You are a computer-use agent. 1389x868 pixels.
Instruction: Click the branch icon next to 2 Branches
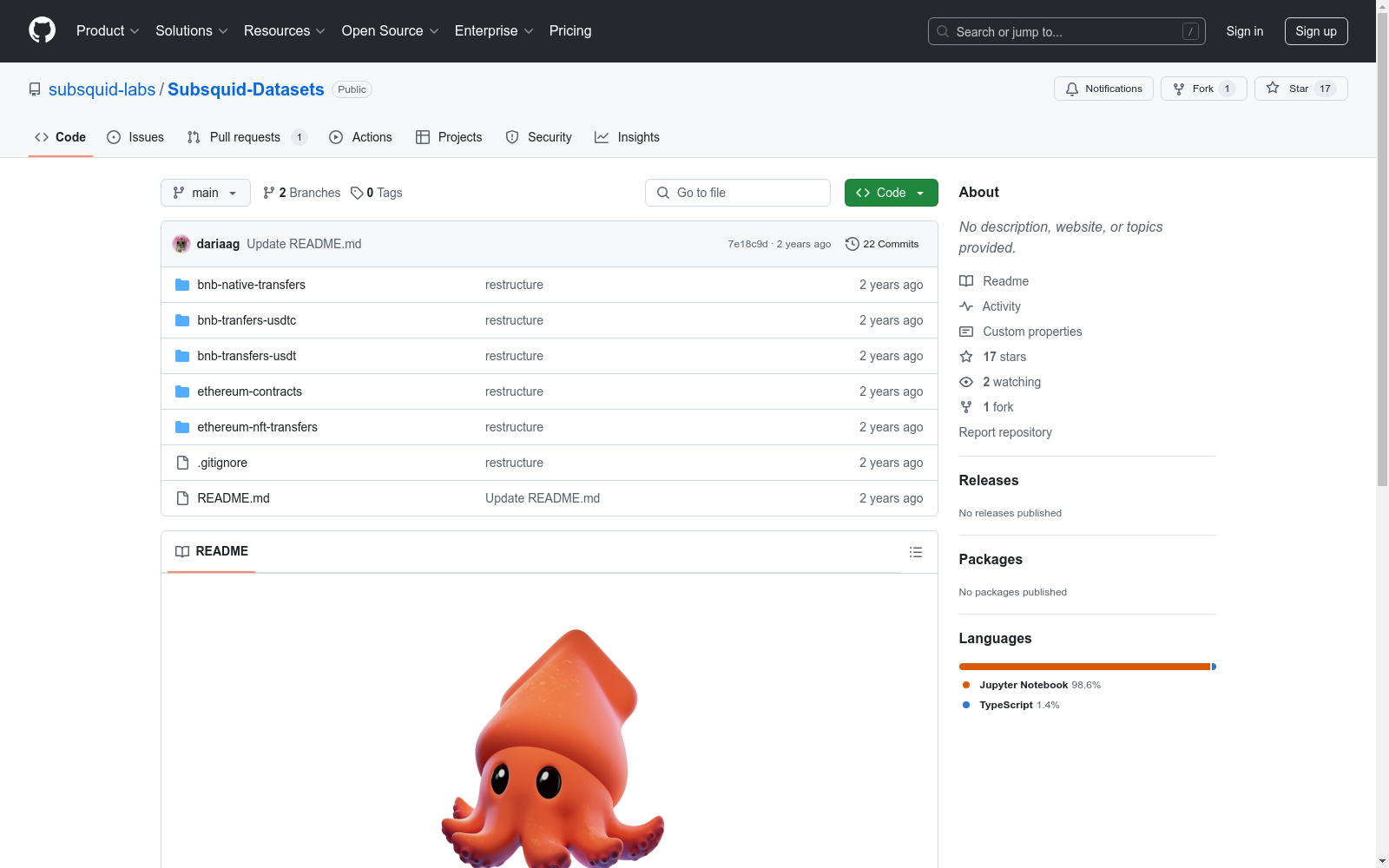(269, 193)
